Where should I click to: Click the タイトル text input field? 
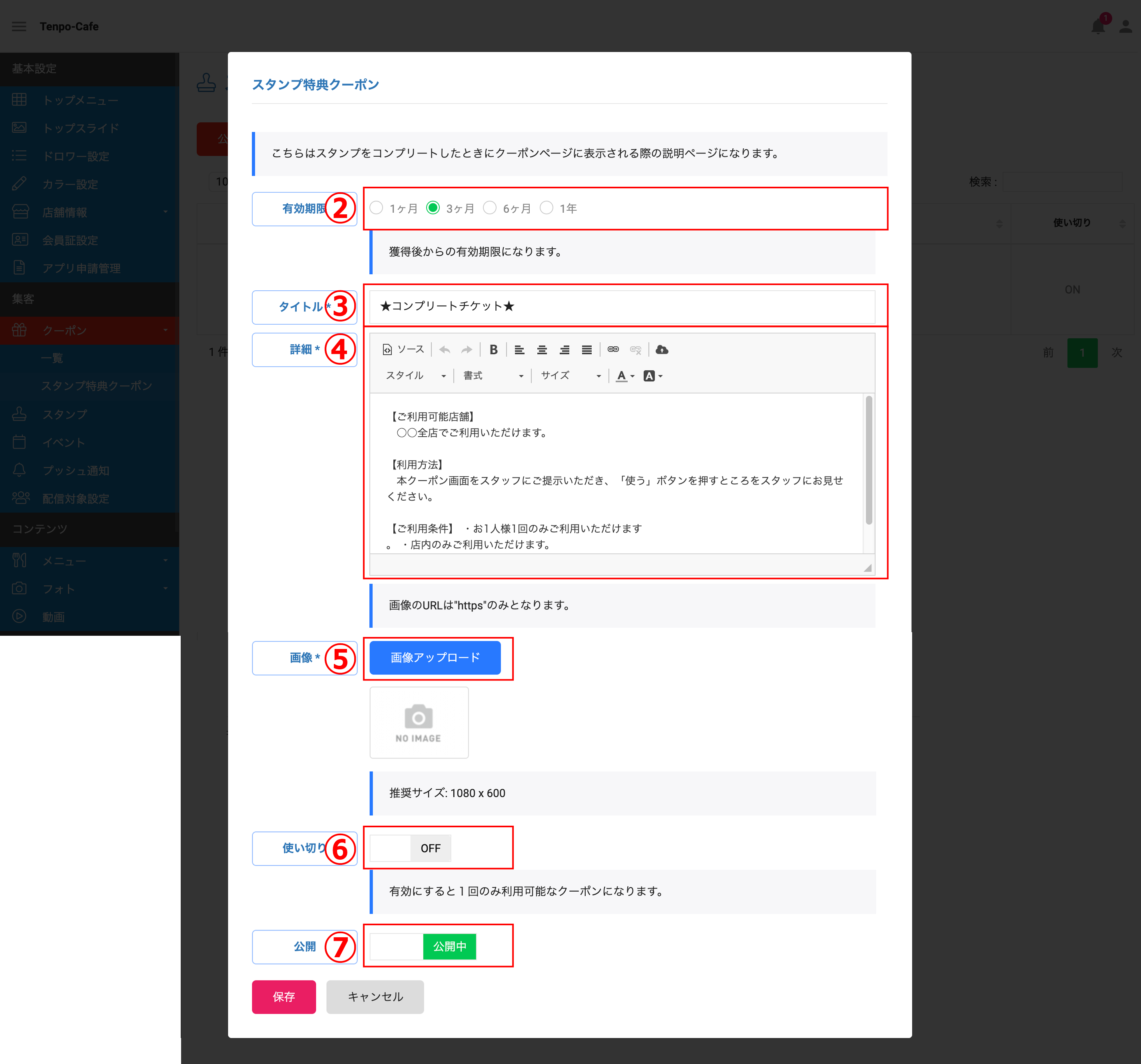click(622, 306)
